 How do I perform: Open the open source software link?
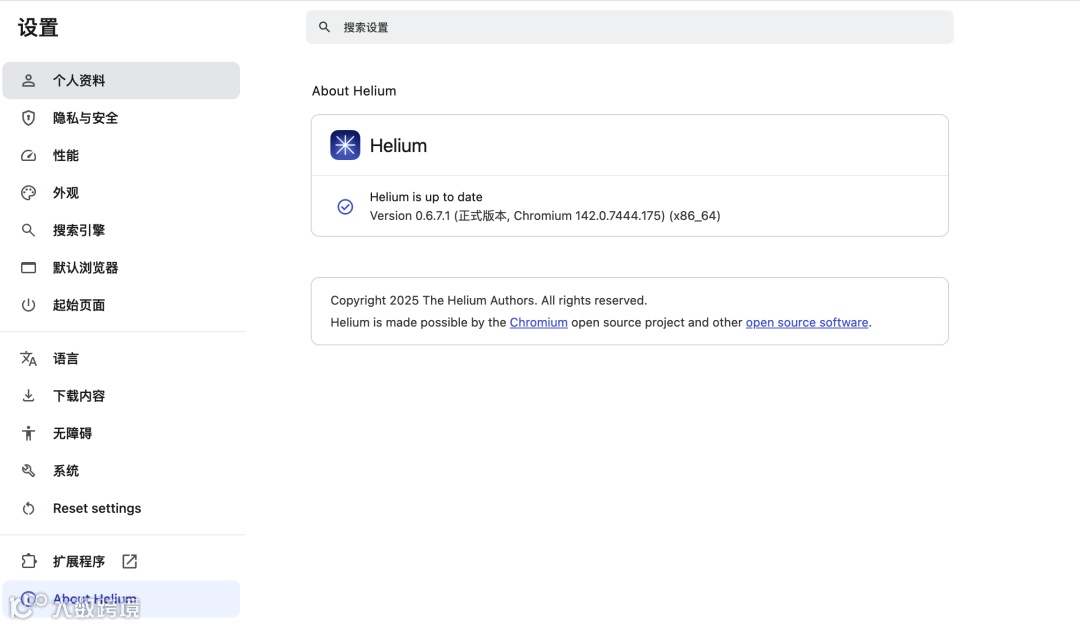pos(807,322)
